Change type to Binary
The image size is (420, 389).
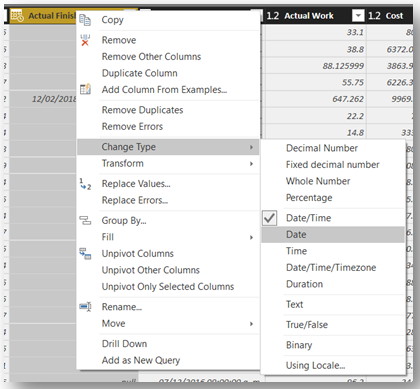(333, 345)
